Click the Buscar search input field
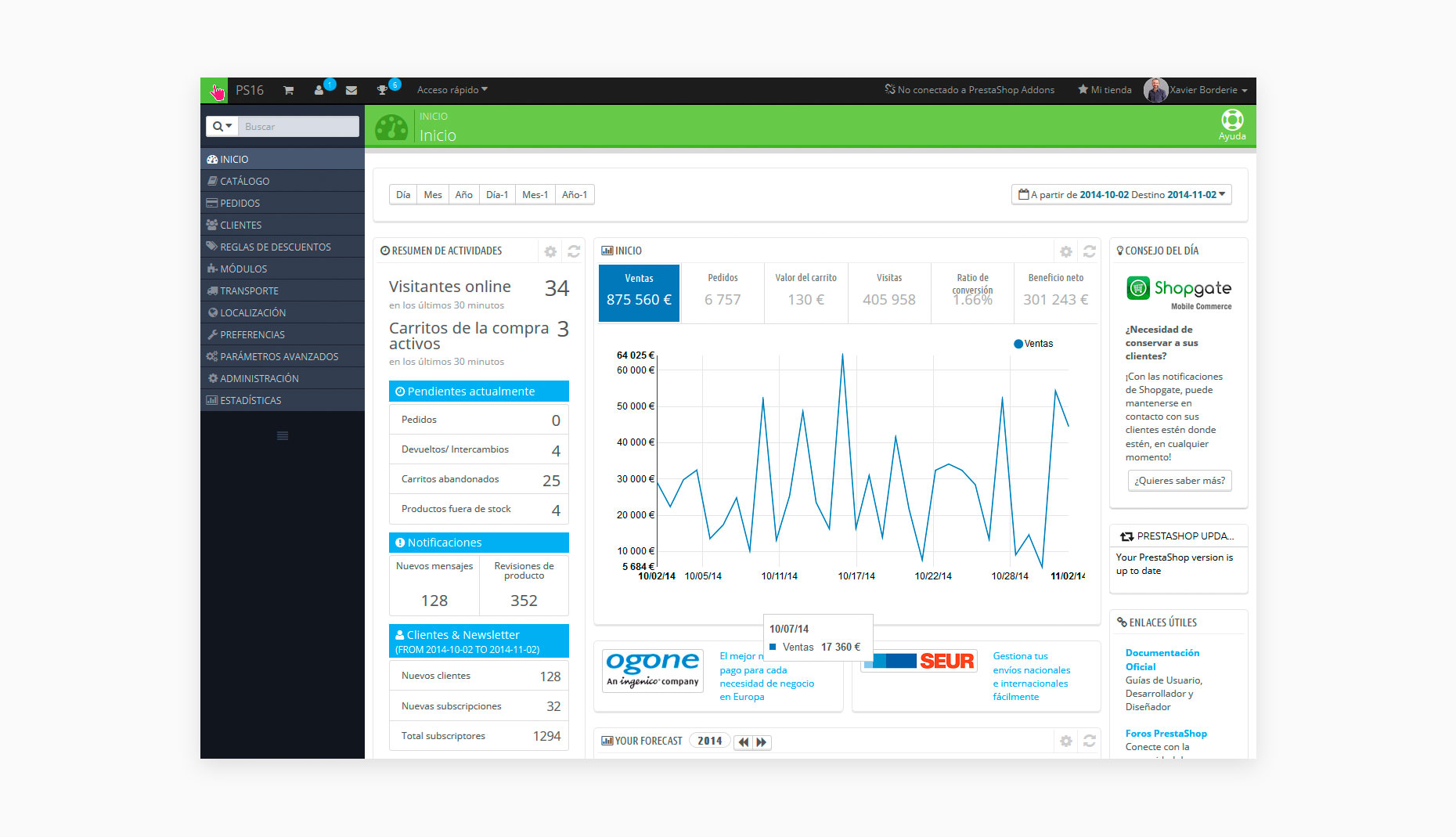 tap(298, 126)
